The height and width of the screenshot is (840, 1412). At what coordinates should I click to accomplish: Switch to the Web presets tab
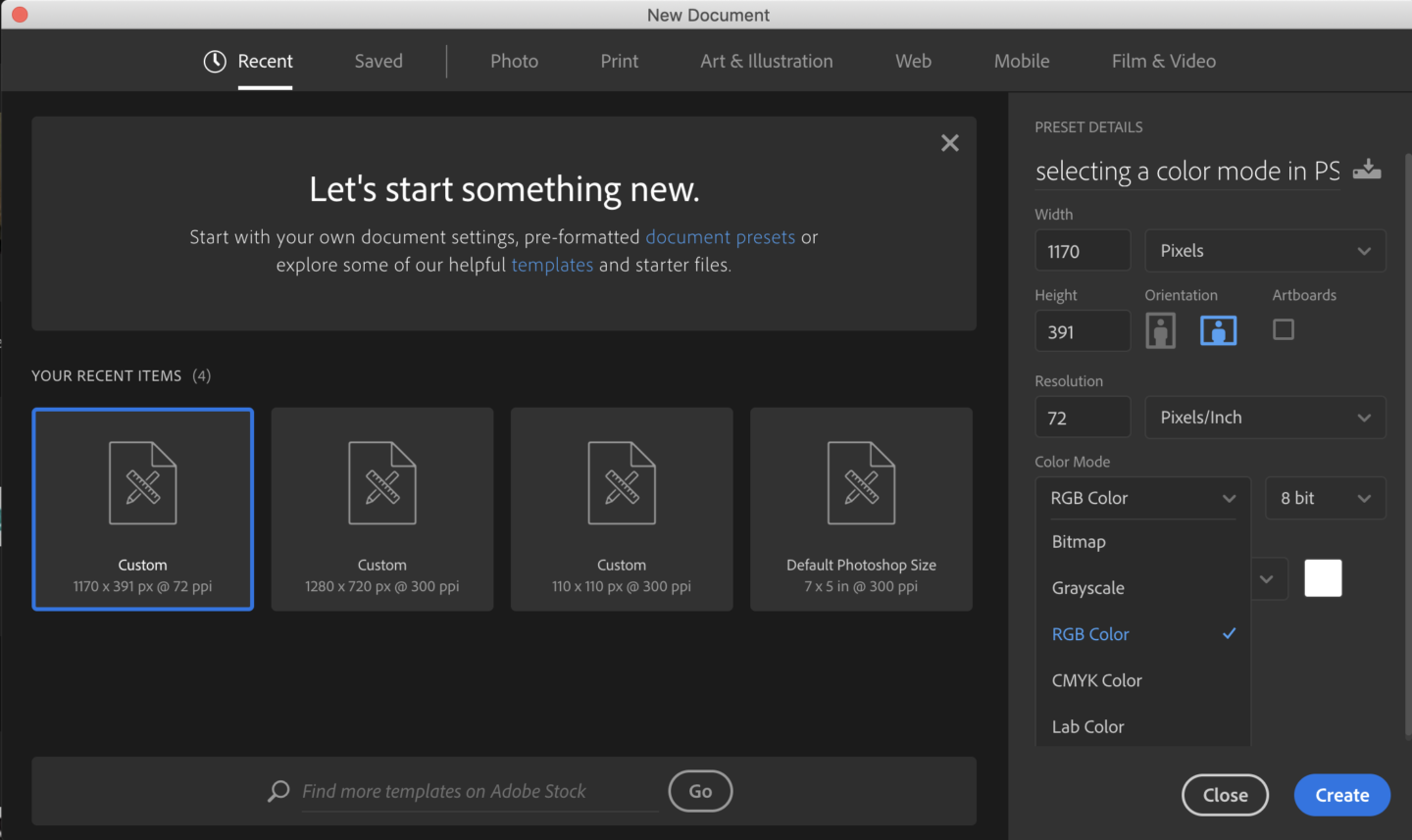coord(913,60)
